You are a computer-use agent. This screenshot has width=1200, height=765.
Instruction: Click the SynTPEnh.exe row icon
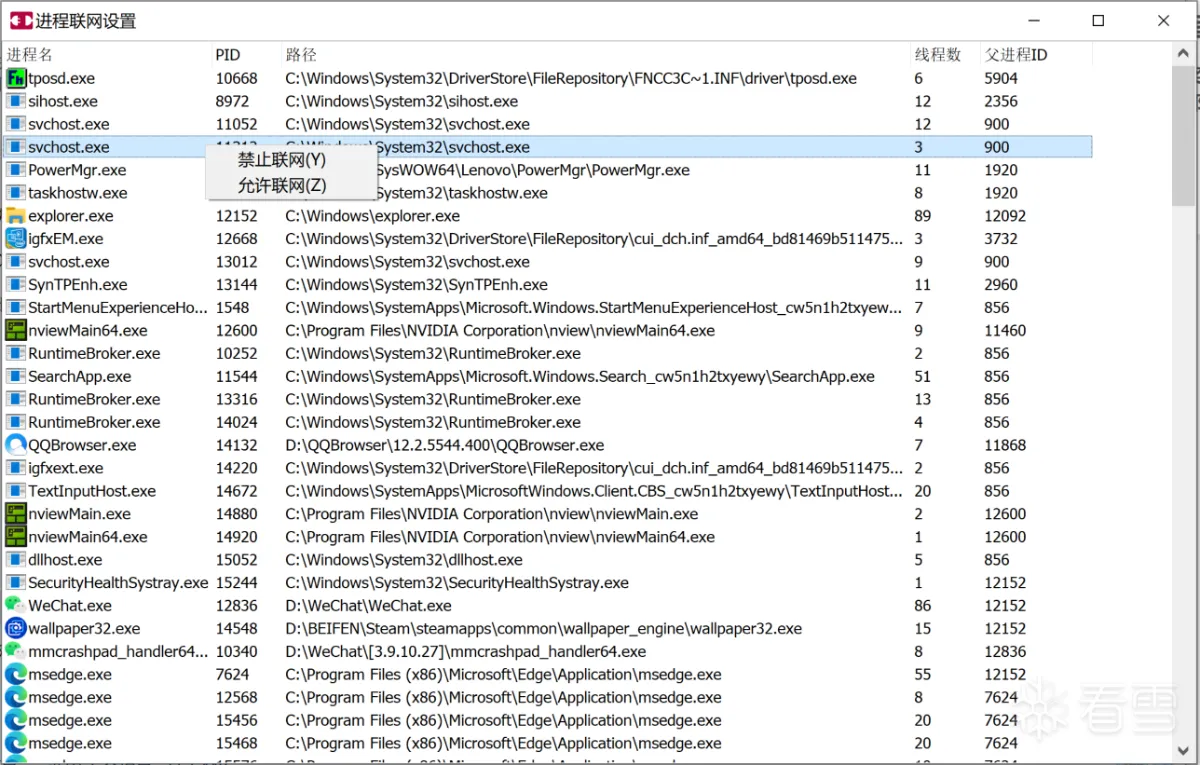tap(16, 285)
